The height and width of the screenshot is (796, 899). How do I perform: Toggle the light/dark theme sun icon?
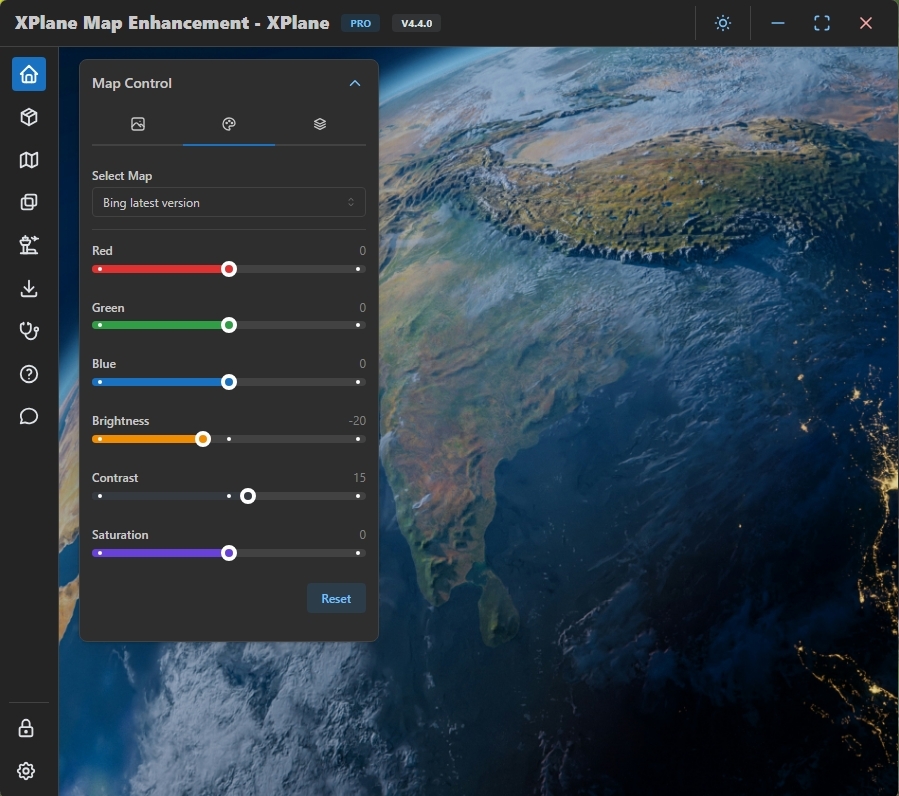723,23
